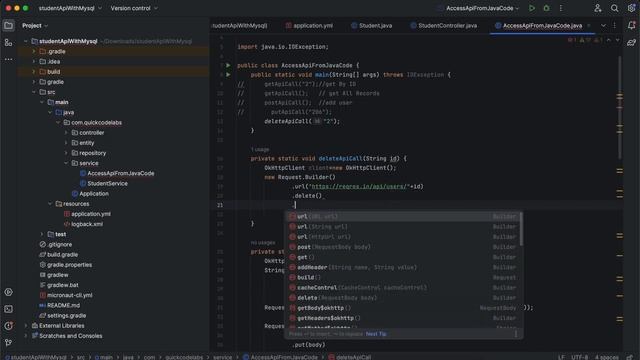Open build.gradle file
This screenshot has width=640, height=360.
62,255
